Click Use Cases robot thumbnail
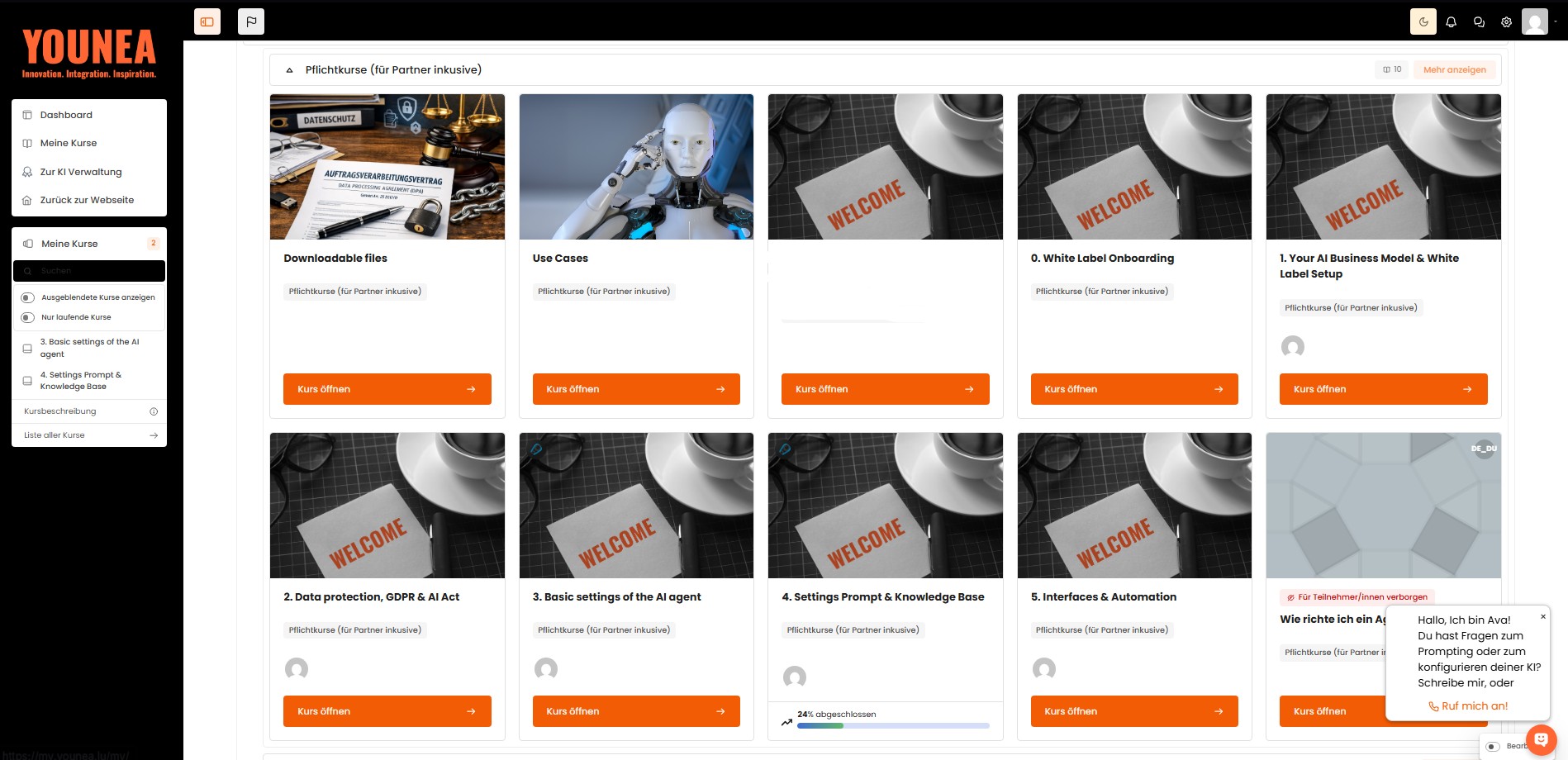Viewport: 1568px width, 760px height. pyautogui.click(x=636, y=167)
